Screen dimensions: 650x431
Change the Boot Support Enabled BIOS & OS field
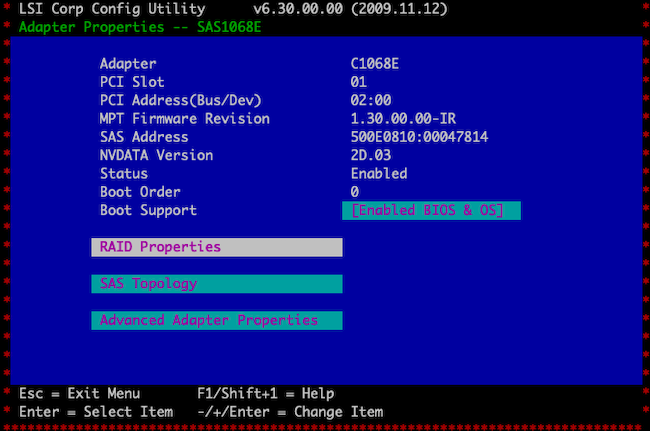[431, 211]
